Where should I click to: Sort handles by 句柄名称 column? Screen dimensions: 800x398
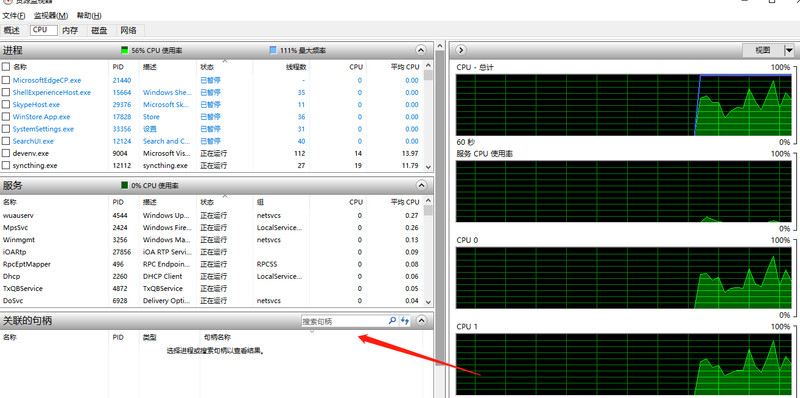point(217,337)
